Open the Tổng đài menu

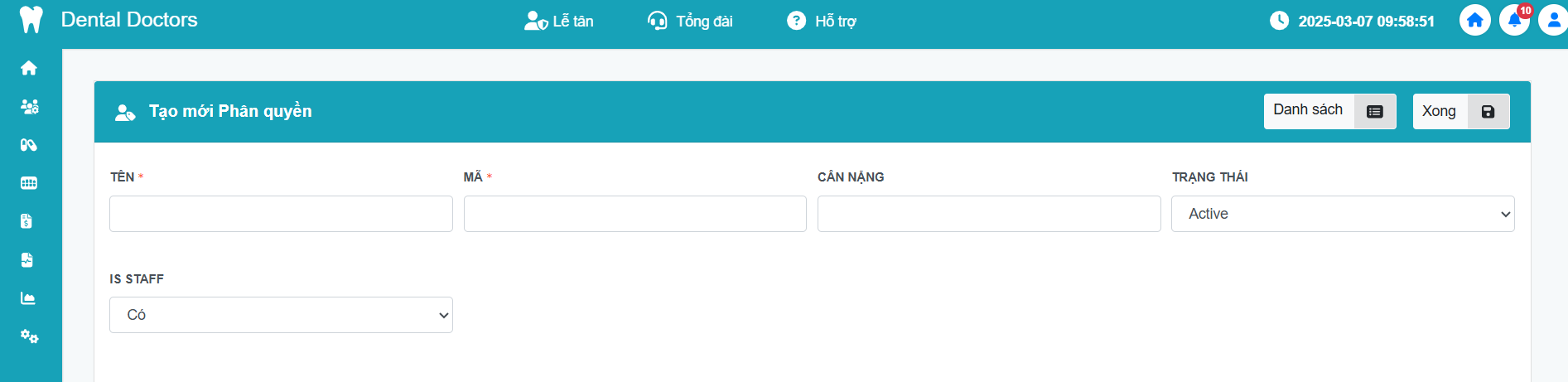pyautogui.click(x=690, y=21)
